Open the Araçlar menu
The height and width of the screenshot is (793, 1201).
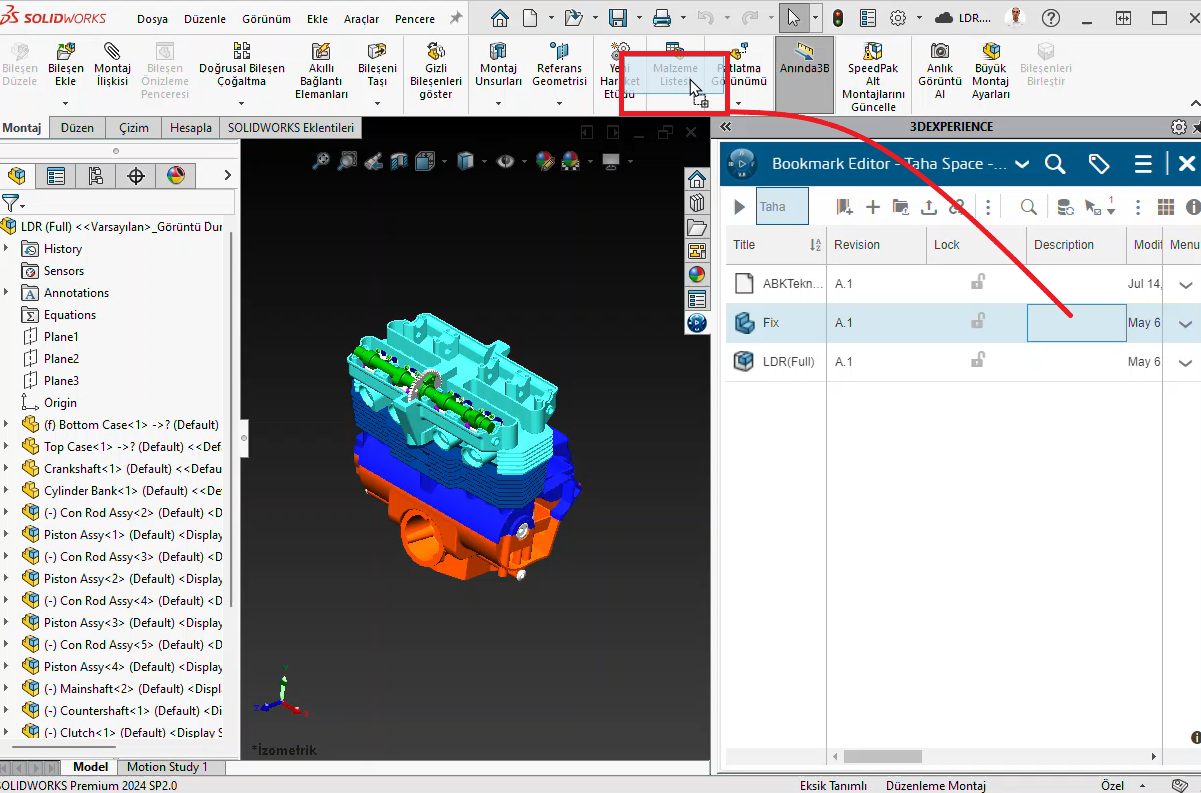click(360, 19)
